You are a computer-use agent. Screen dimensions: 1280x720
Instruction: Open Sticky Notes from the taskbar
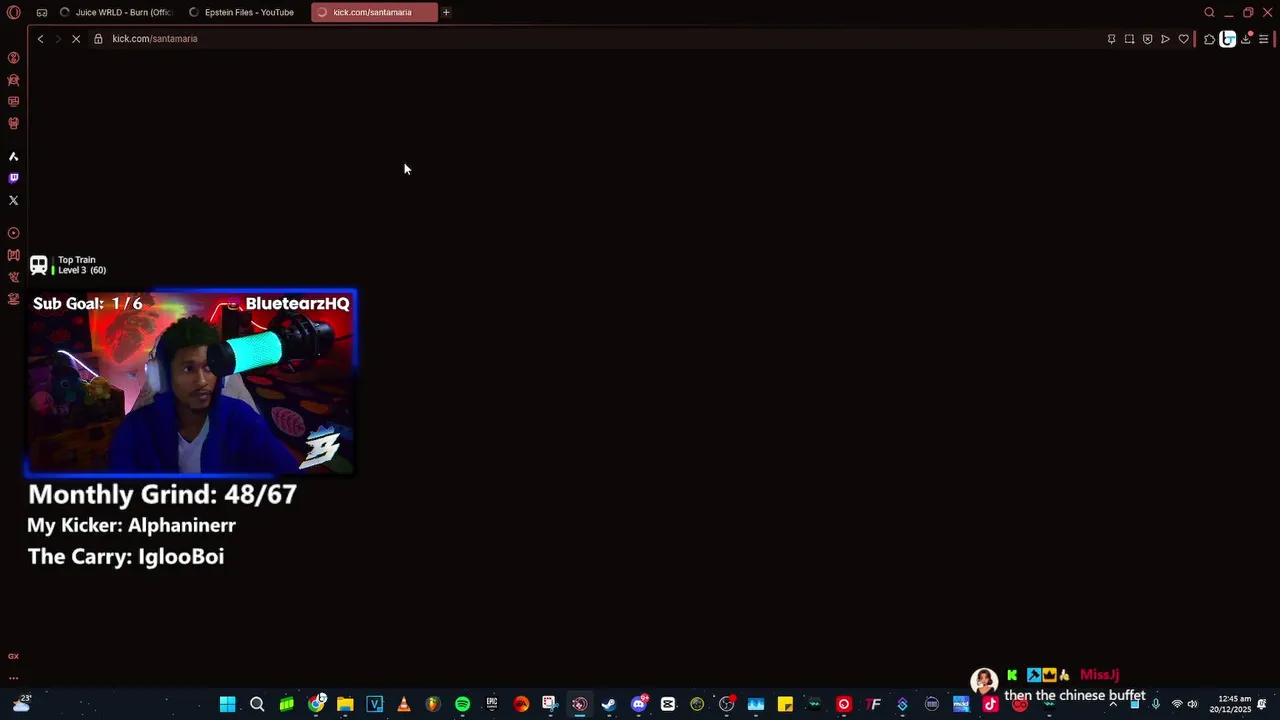785,704
